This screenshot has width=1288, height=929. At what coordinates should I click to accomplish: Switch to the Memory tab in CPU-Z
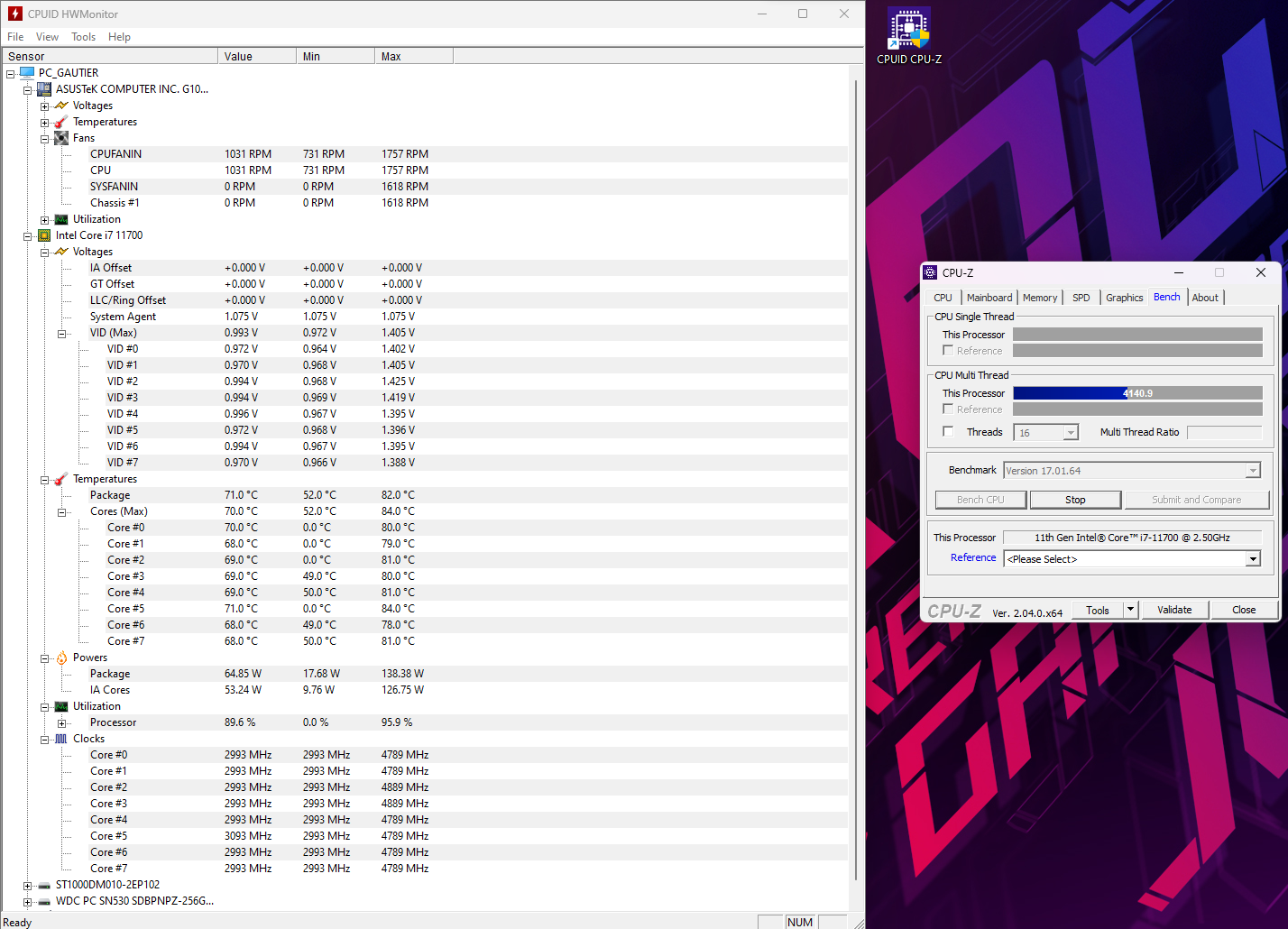click(1039, 298)
